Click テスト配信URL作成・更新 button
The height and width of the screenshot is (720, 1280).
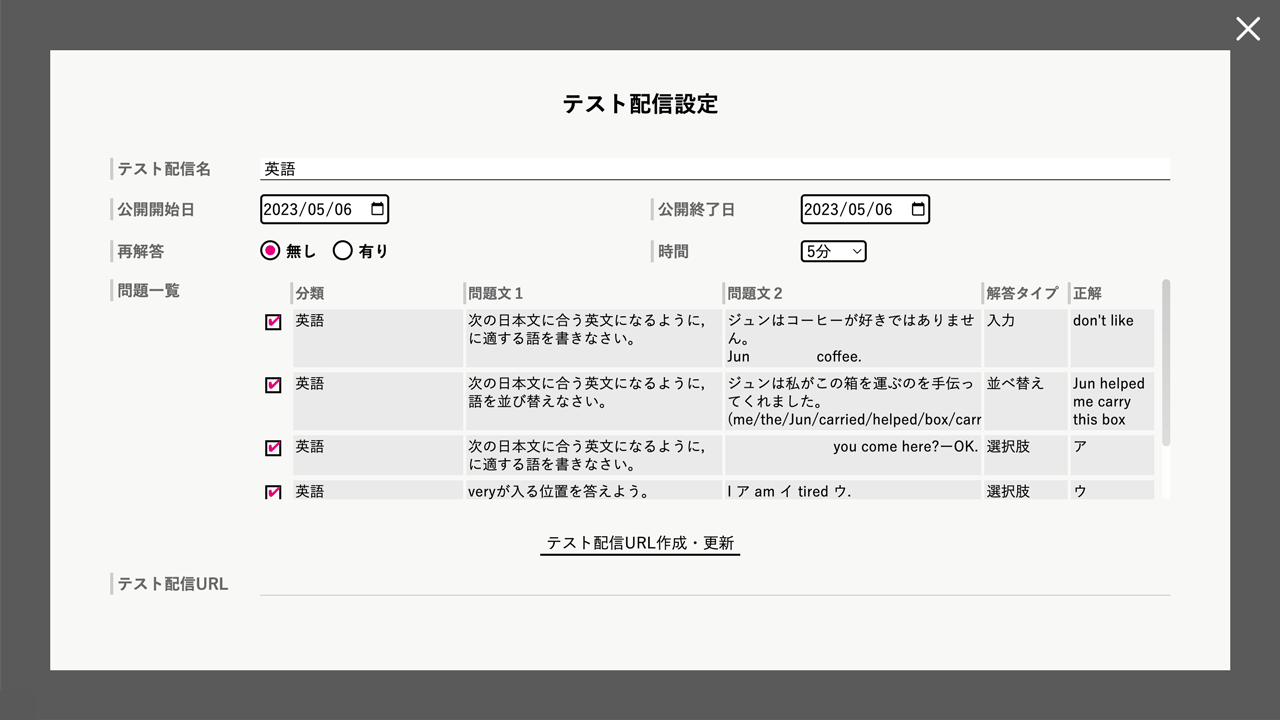point(640,543)
